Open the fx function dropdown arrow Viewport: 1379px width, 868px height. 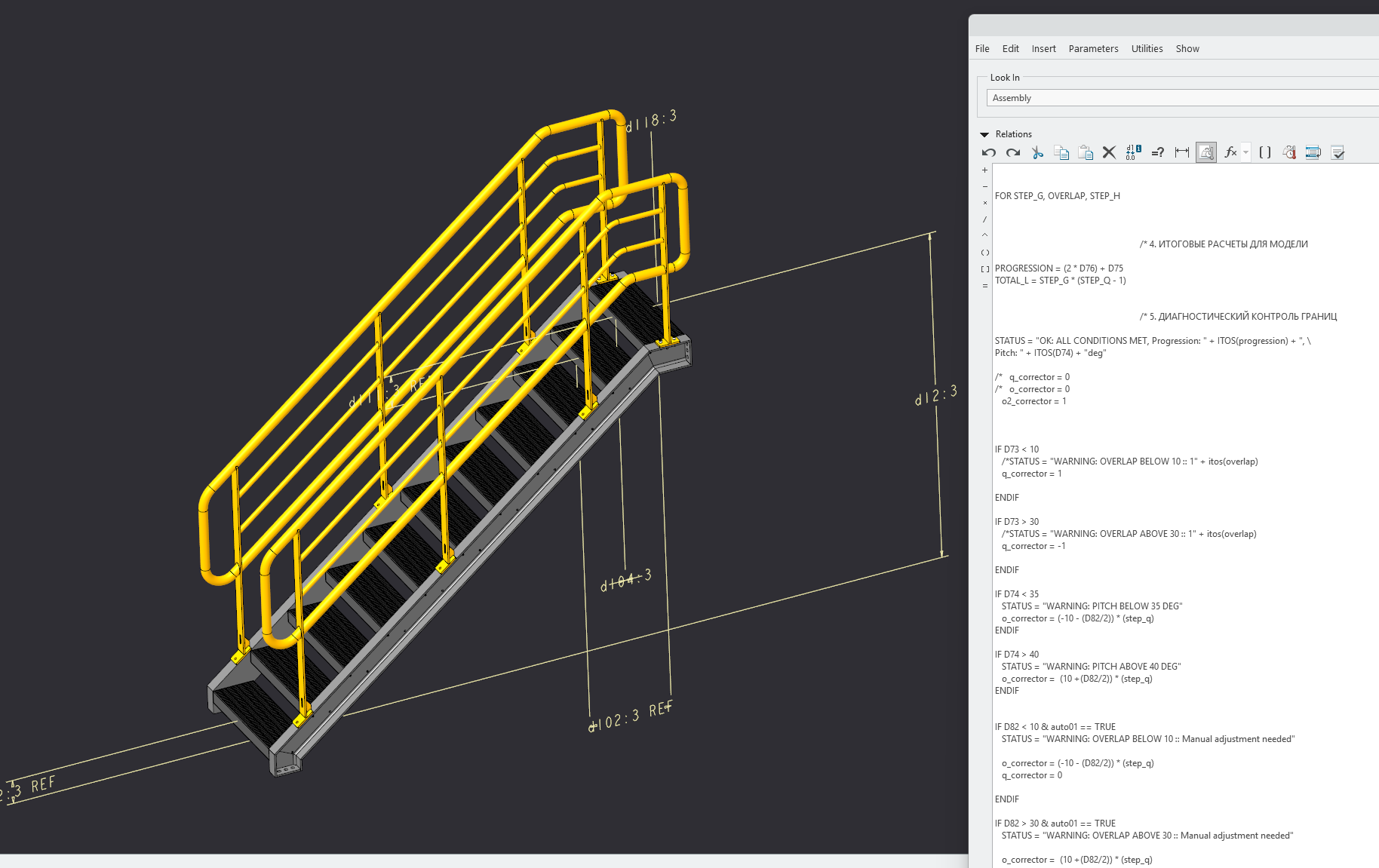[1245, 152]
